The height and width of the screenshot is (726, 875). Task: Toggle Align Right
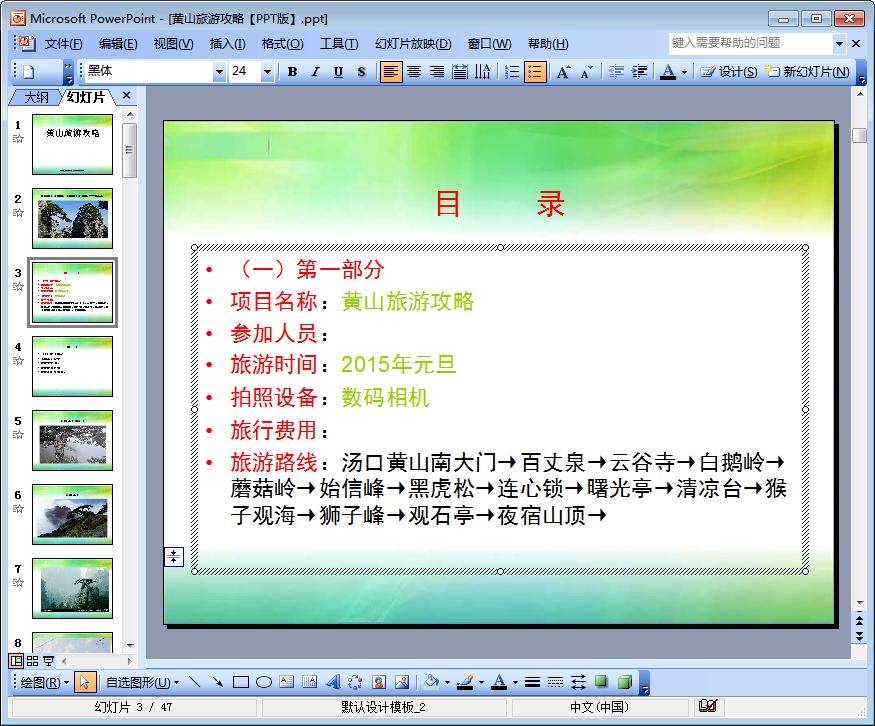click(x=436, y=72)
